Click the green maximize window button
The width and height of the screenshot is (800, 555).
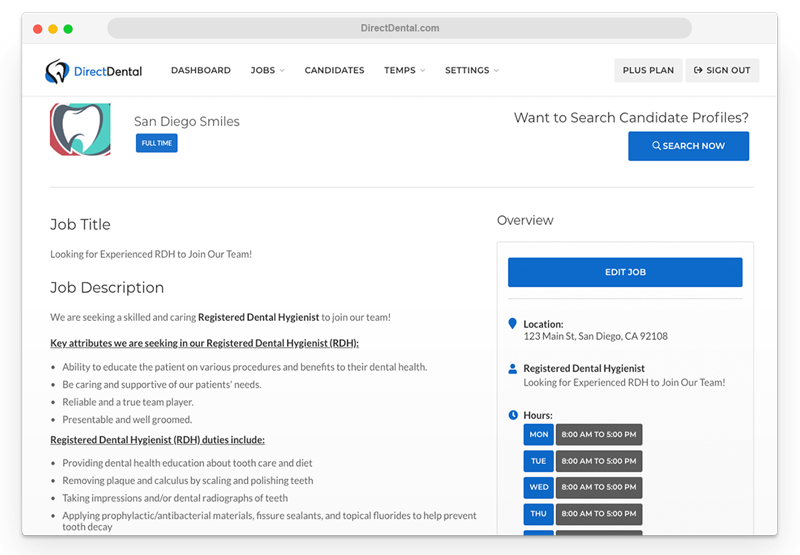(68, 29)
